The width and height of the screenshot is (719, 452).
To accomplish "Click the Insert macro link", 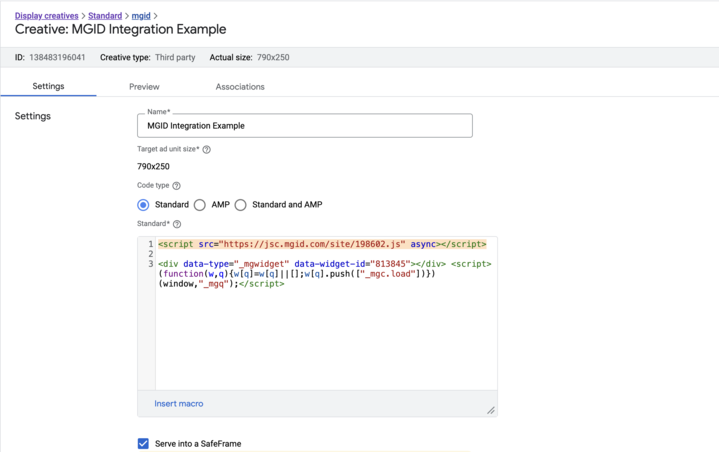I will (x=179, y=404).
